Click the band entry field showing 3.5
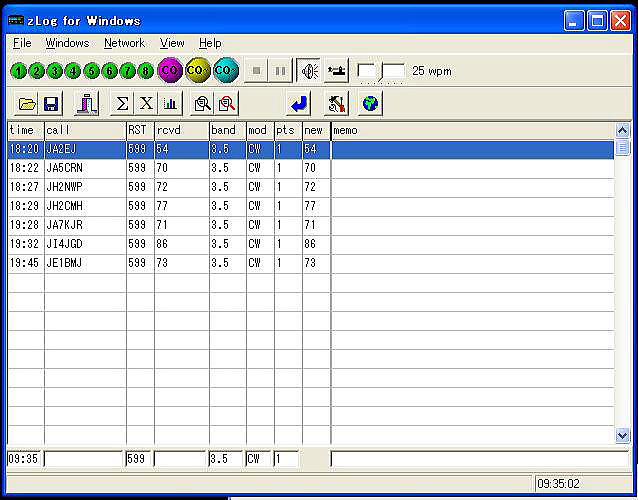The width and height of the screenshot is (638, 500). 226,459
